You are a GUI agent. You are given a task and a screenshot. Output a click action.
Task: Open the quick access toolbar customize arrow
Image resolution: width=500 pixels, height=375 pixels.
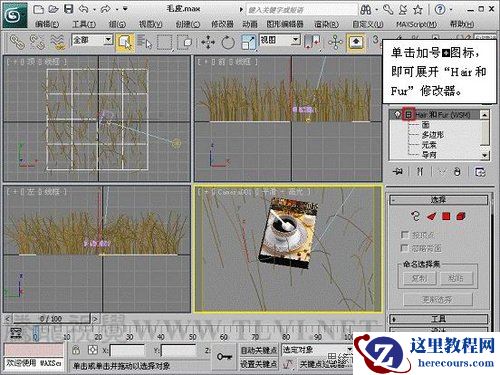pos(125,9)
